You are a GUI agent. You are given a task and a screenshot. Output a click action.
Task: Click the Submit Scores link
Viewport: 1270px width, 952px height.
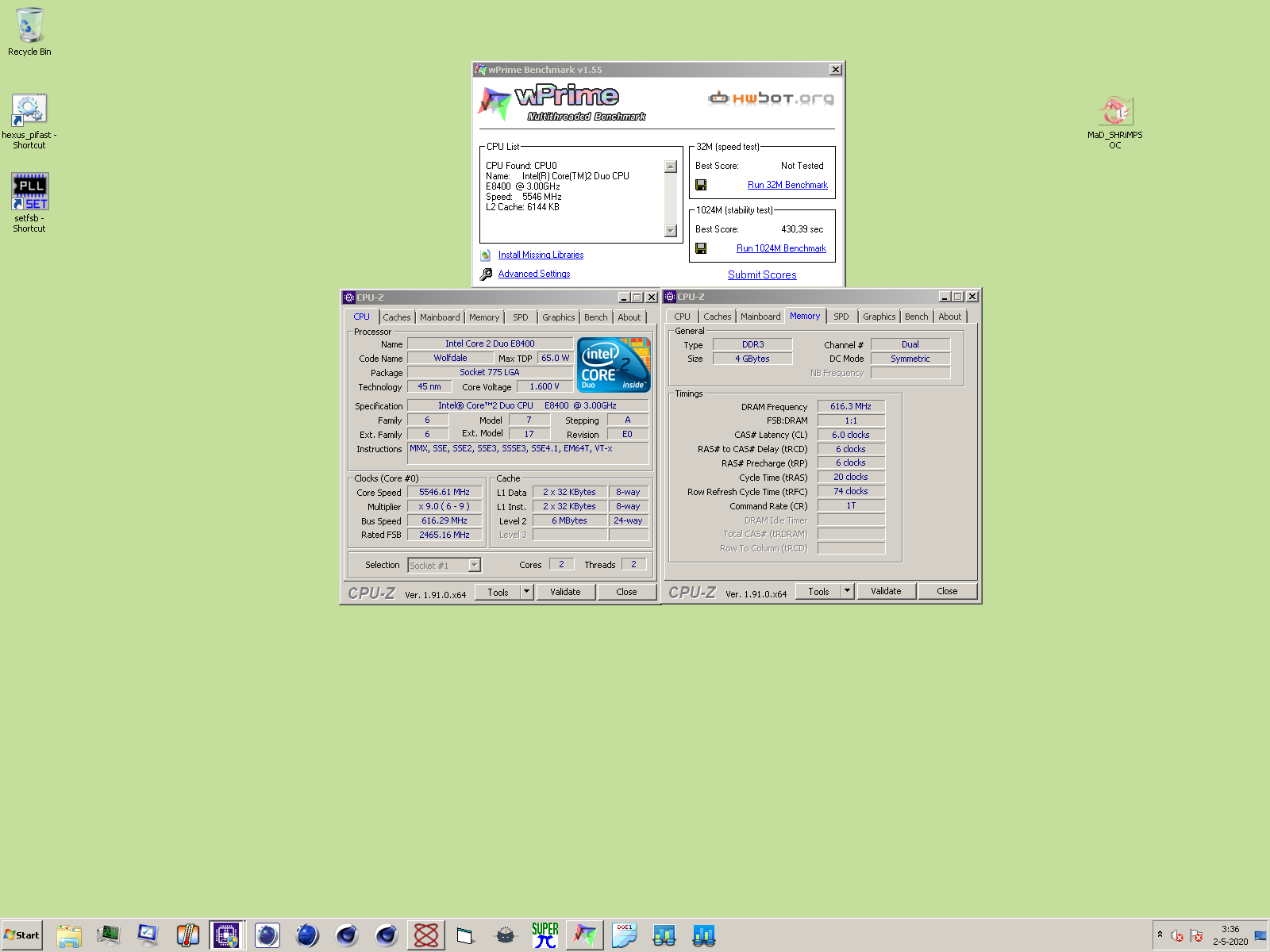tap(762, 275)
